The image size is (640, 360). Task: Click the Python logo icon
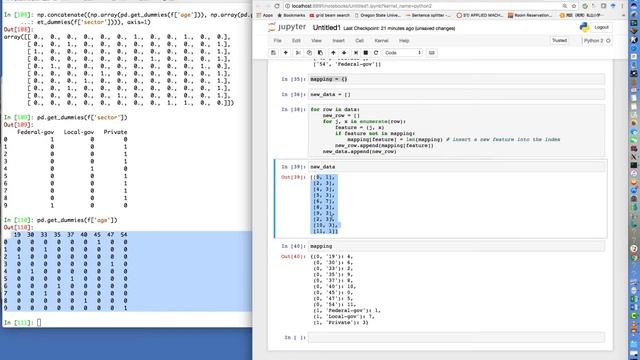click(x=584, y=27)
